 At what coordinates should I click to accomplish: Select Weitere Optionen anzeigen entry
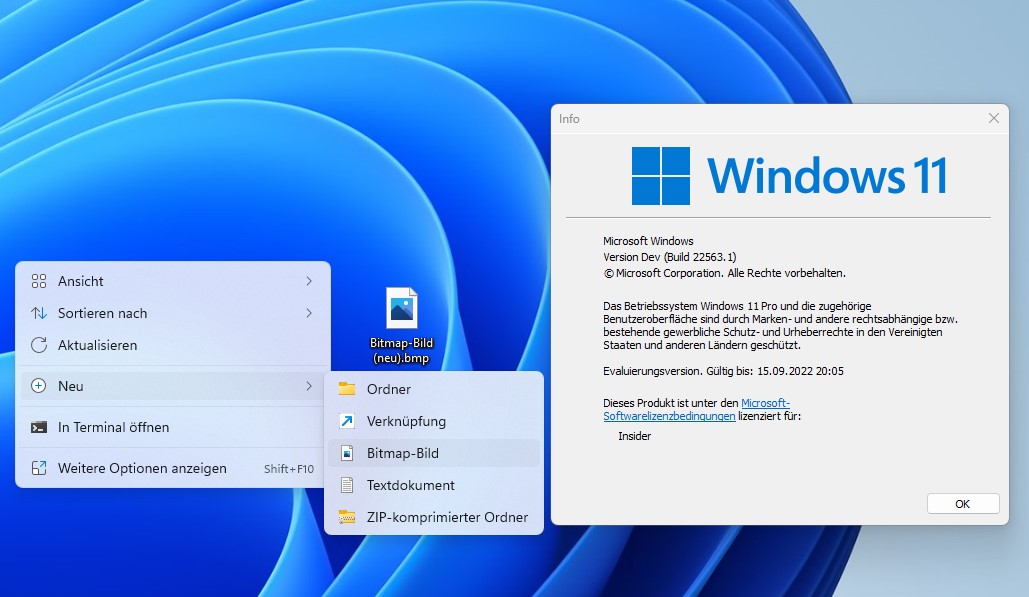click(173, 468)
